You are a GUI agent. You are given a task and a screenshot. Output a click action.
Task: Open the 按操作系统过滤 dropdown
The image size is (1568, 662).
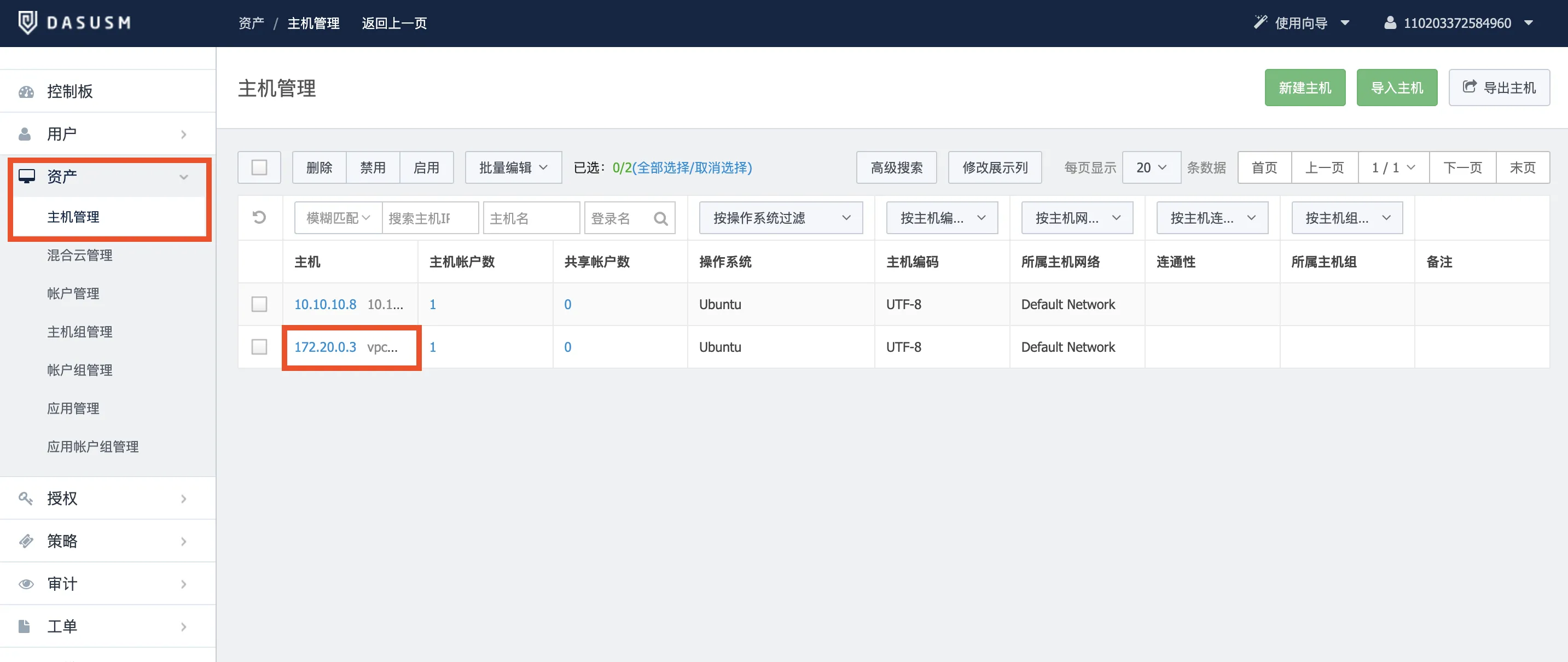click(x=780, y=218)
